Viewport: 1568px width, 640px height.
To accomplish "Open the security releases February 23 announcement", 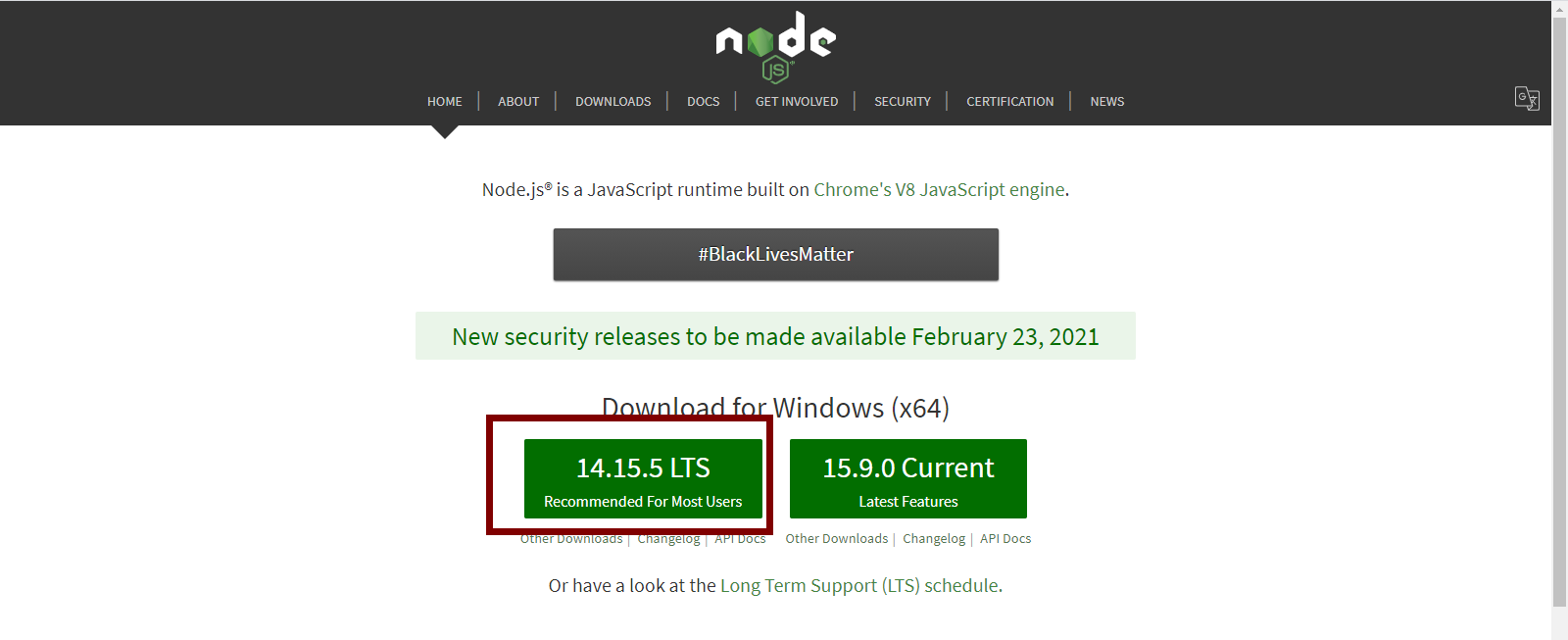I will 775,336.
